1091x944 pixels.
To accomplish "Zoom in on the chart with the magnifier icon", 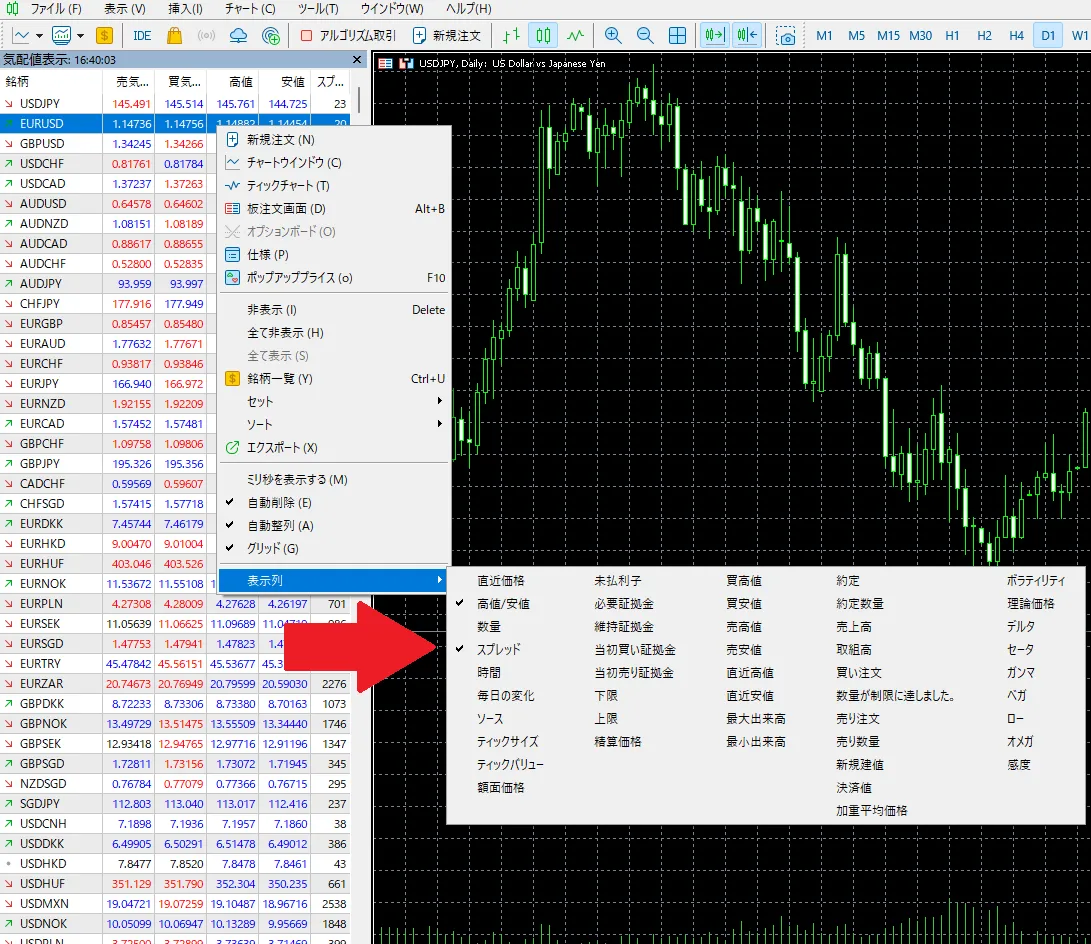I will [x=613, y=35].
